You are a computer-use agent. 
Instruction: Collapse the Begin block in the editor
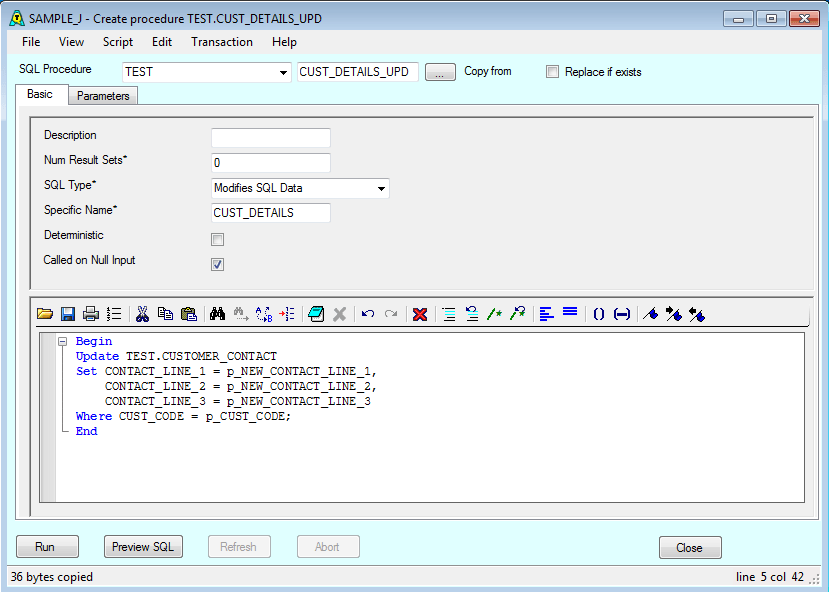(63, 341)
